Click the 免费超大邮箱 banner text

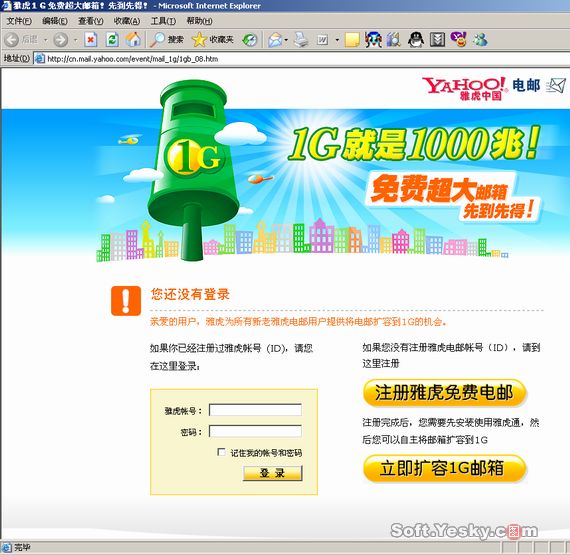439,189
